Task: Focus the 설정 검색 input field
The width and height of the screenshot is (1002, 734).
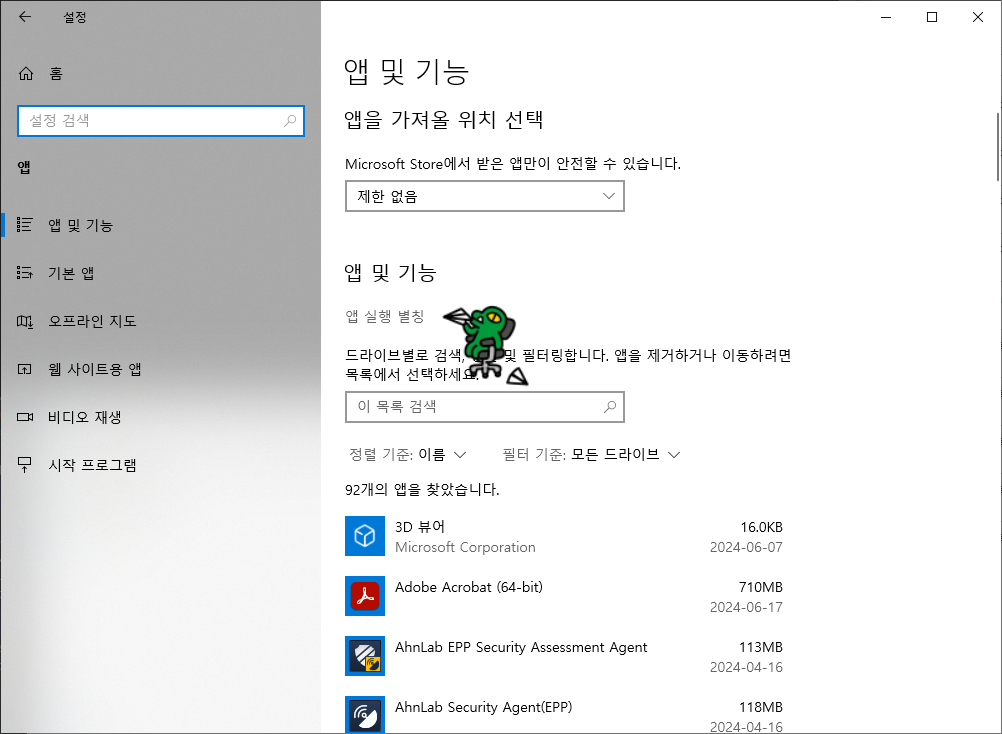Action: [x=161, y=121]
